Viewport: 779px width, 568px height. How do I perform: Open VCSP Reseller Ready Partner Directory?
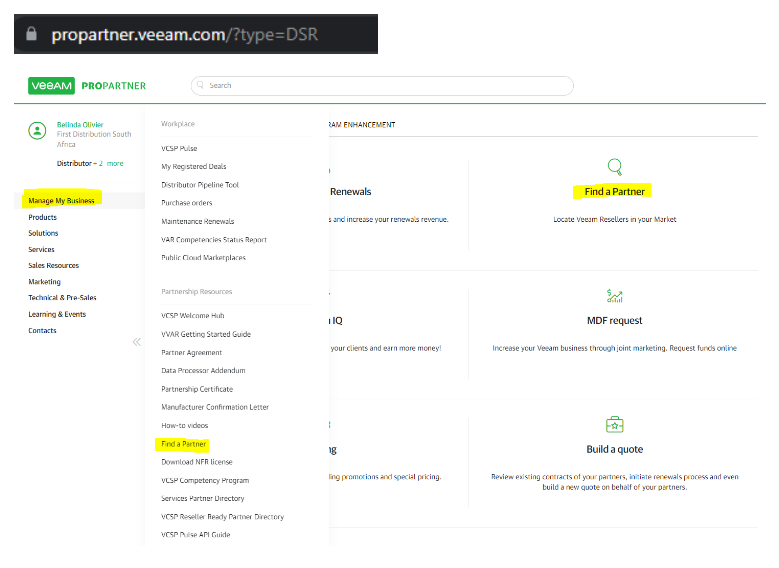pos(223,517)
